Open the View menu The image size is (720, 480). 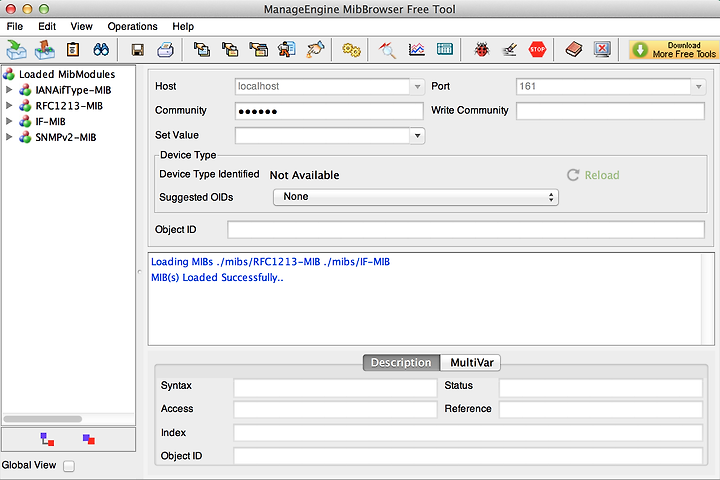tap(81, 27)
